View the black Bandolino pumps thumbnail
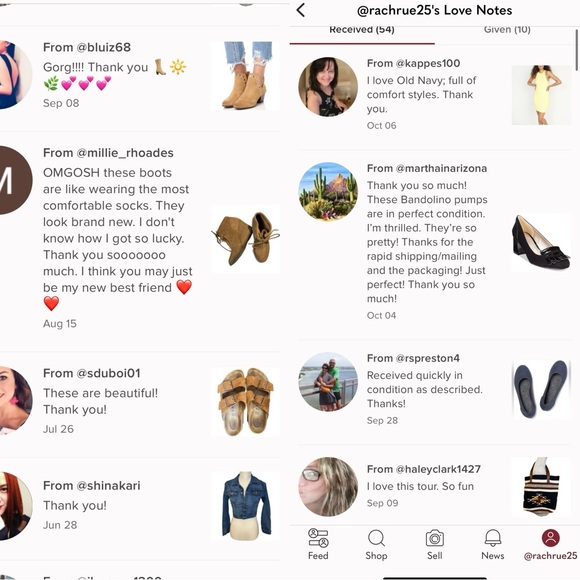 (541, 242)
